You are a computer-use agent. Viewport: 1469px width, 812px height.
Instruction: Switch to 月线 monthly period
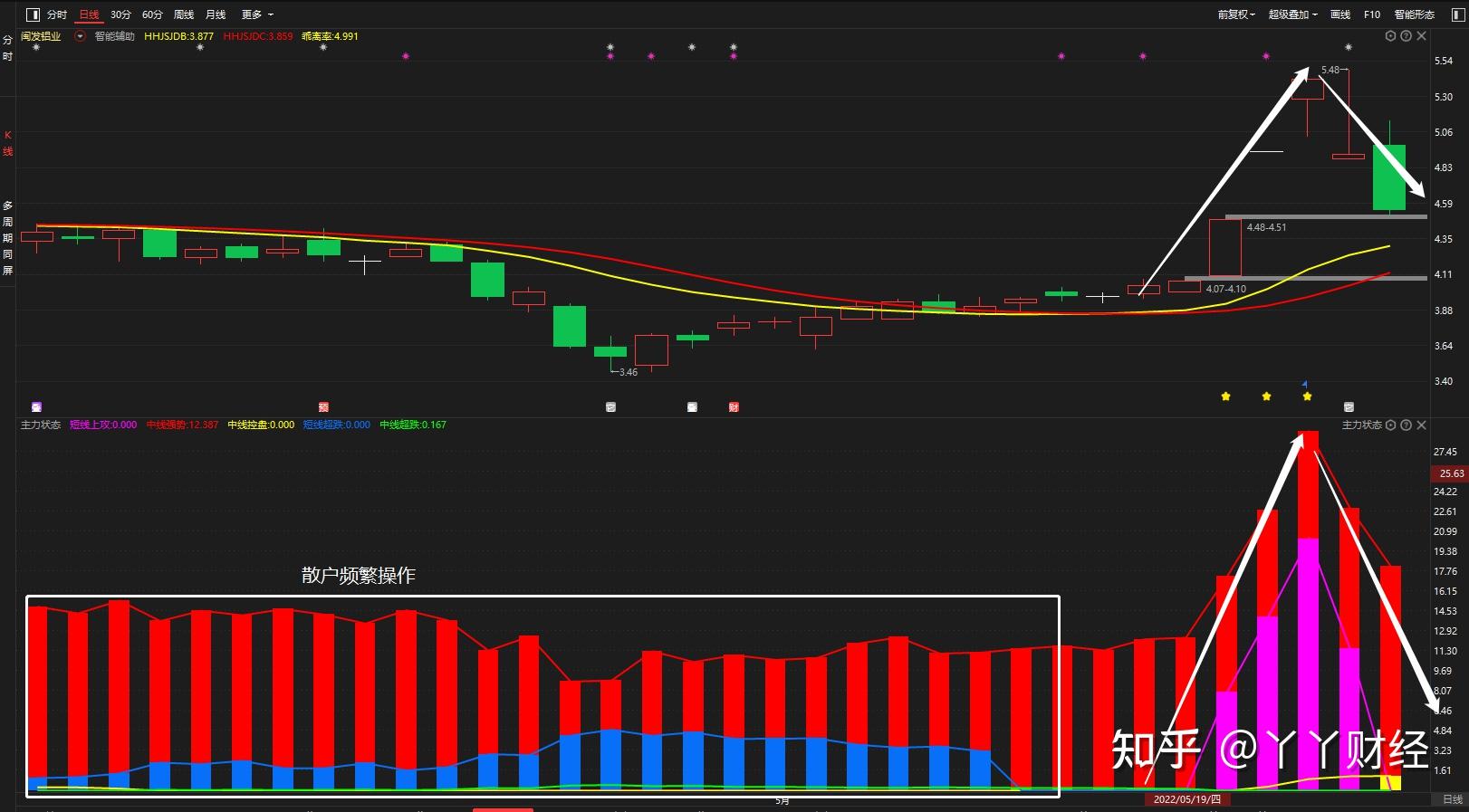tap(216, 14)
